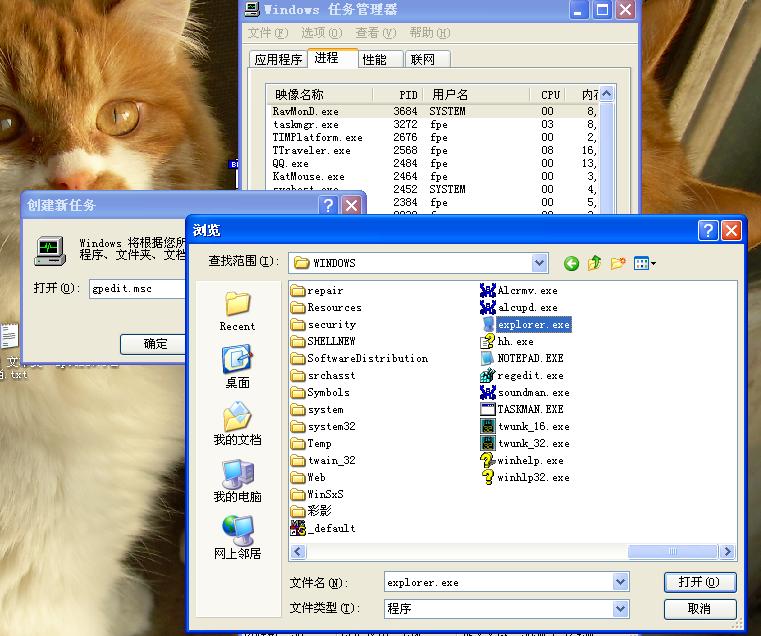Viewport: 761px width, 636px height.
Task: Select winhelp.exe file
Action: pos(522,460)
